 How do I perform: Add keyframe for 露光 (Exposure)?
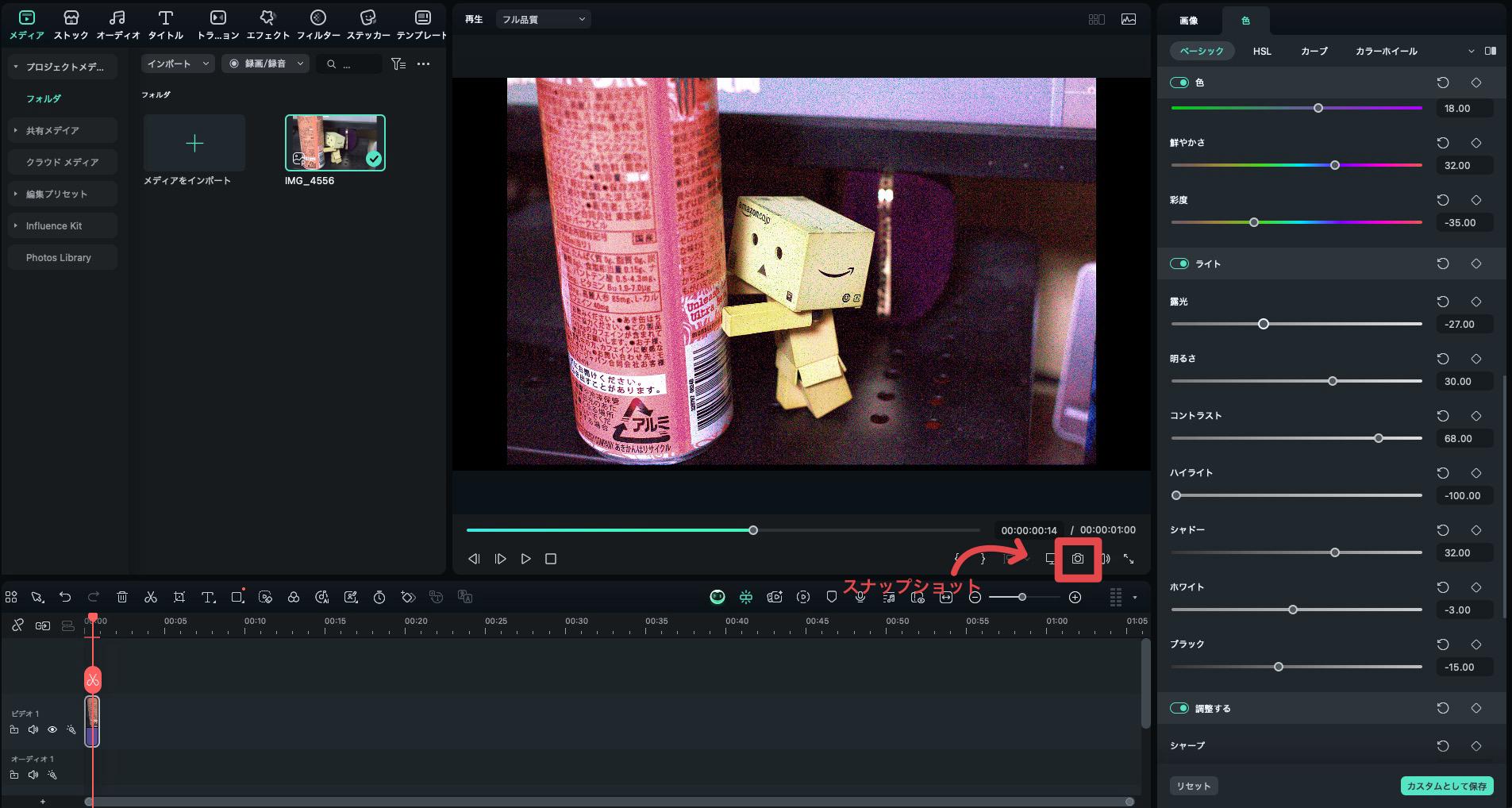[1476, 302]
